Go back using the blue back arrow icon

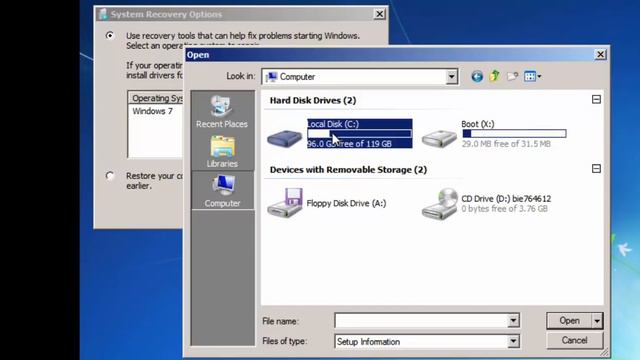pos(477,76)
